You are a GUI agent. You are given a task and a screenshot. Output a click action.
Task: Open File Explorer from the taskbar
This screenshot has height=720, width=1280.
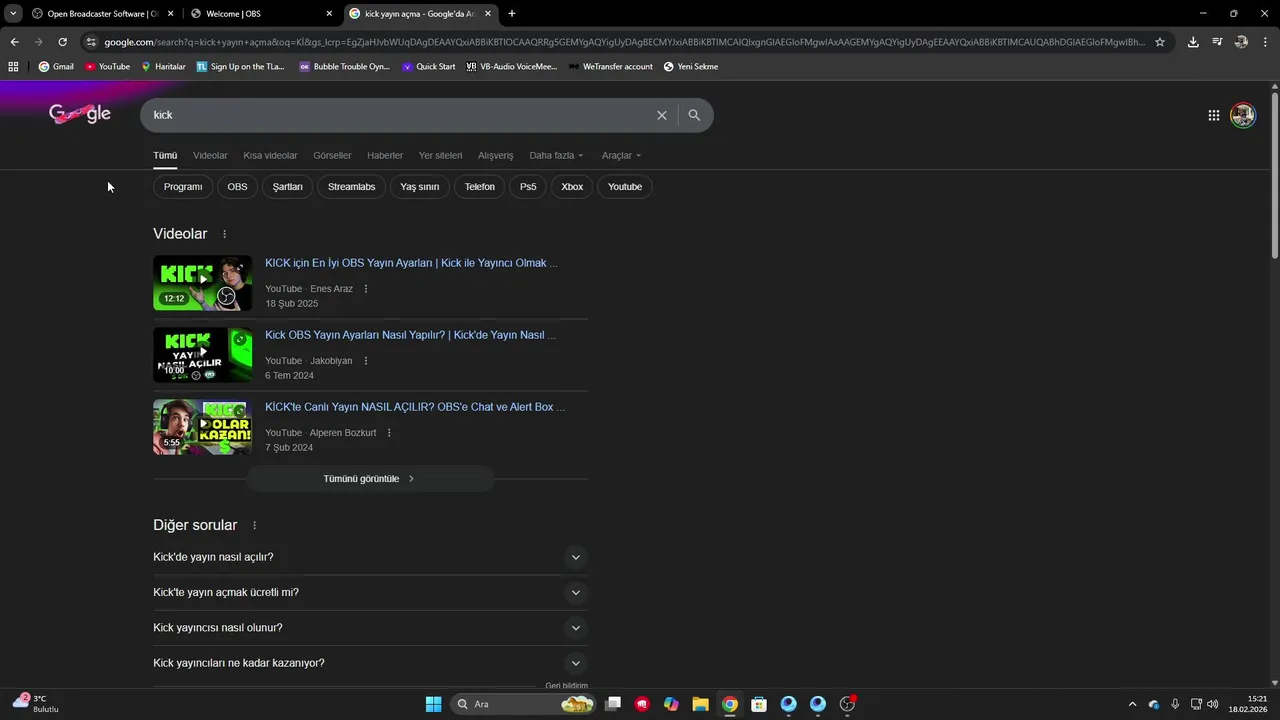pyautogui.click(x=700, y=704)
